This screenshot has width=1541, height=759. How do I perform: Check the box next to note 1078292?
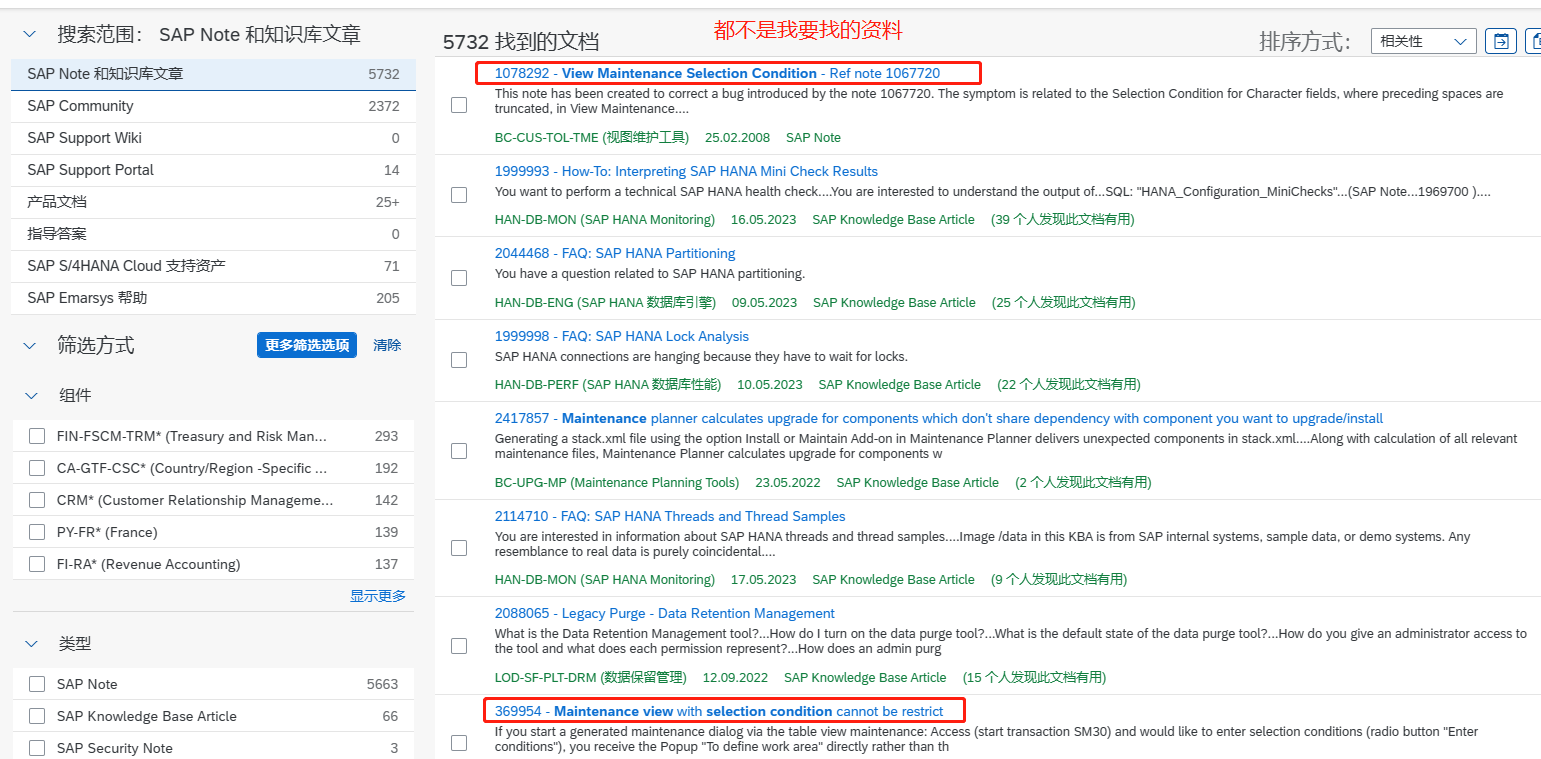[x=459, y=104]
